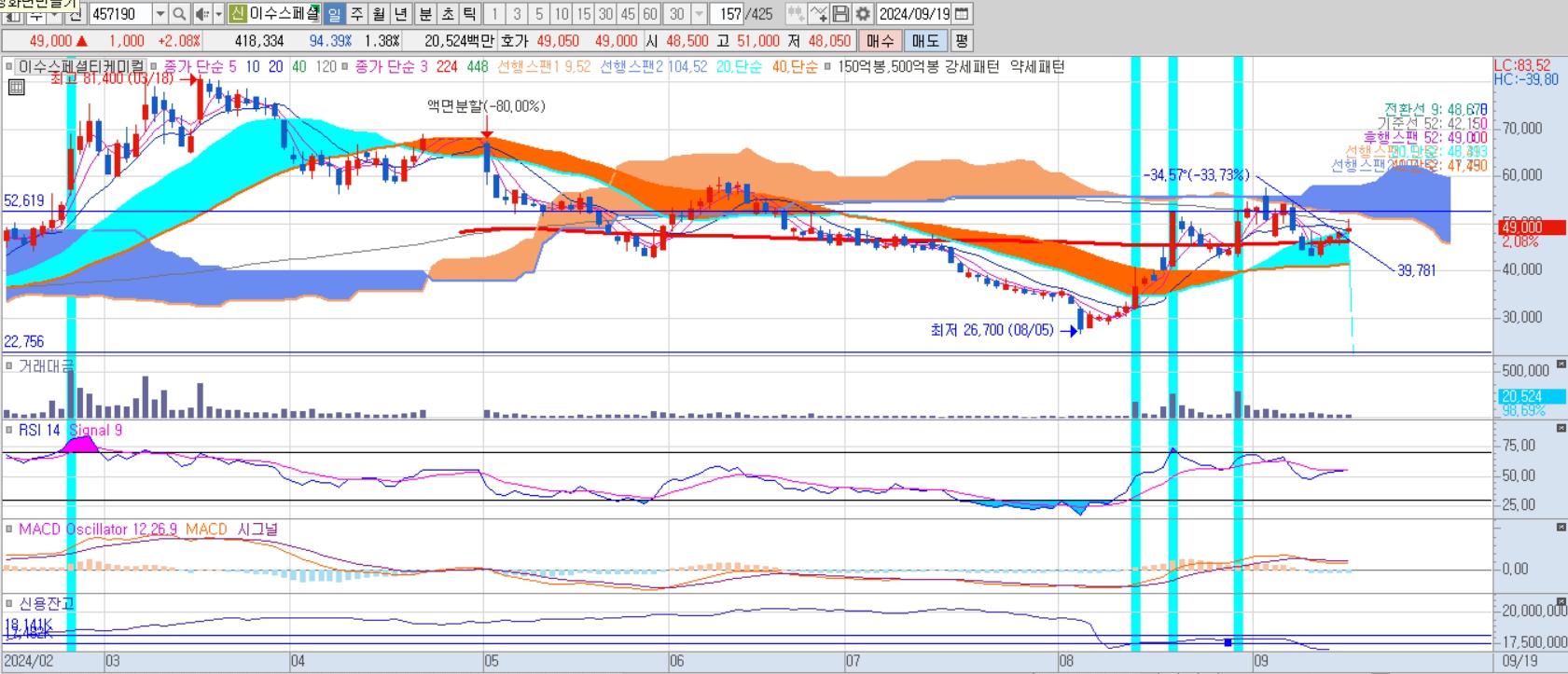The width and height of the screenshot is (1568, 674).
Task: Open the calendar date picker icon
Action: tap(962, 14)
